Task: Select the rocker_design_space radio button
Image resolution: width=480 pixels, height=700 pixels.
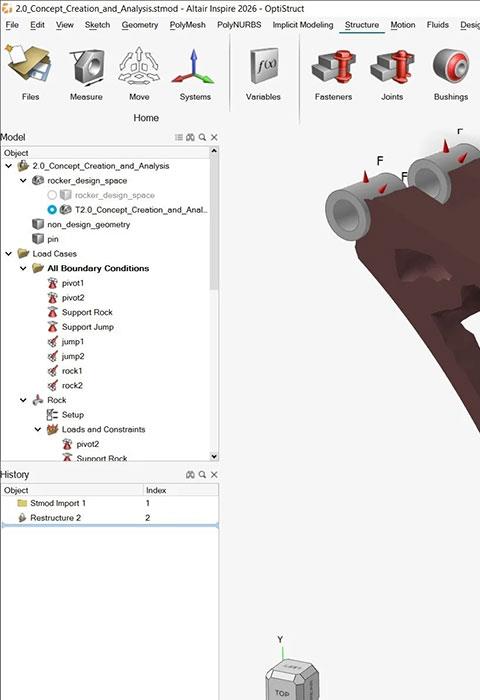Action: (52, 195)
